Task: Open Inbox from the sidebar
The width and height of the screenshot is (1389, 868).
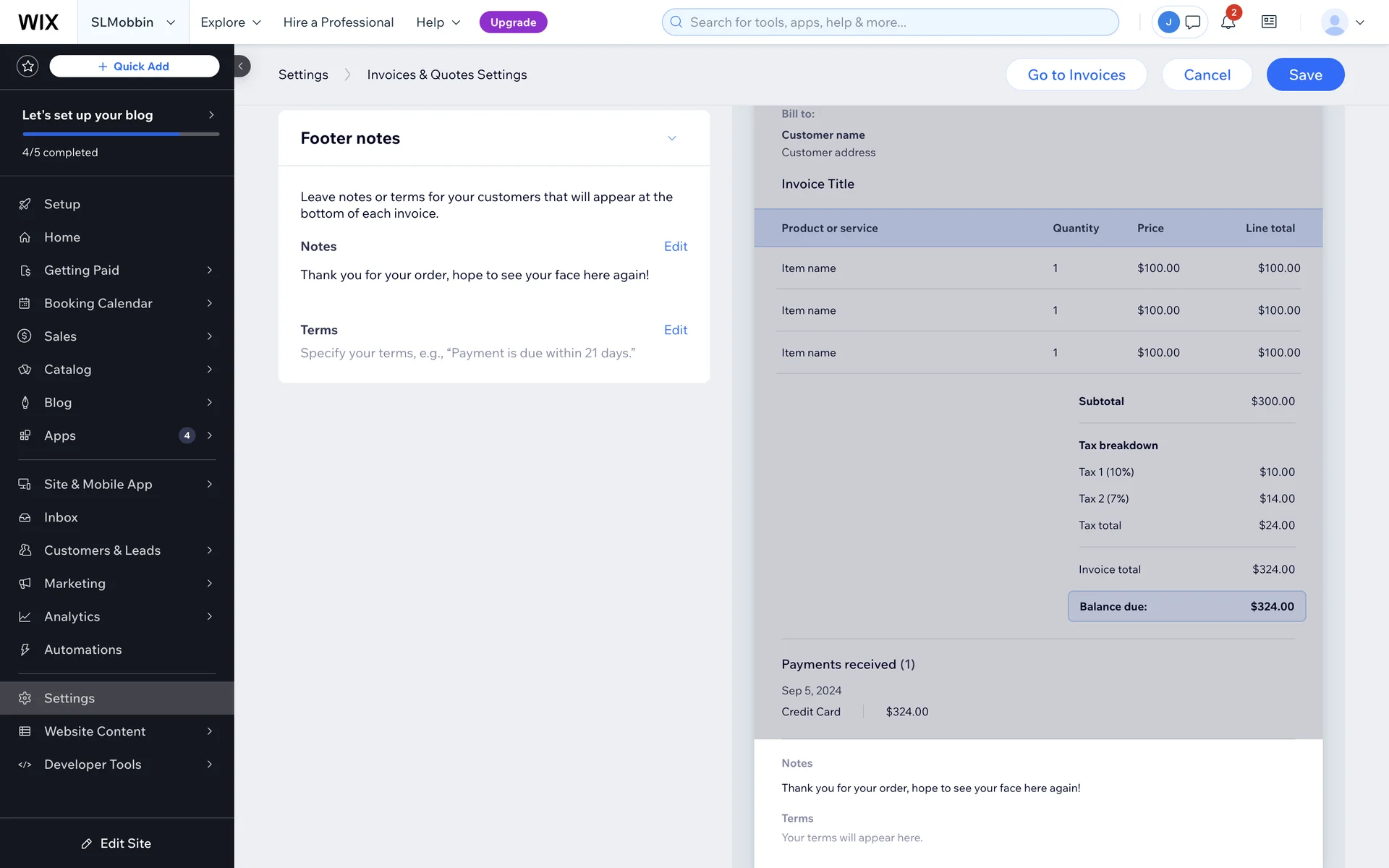Action: tap(61, 517)
